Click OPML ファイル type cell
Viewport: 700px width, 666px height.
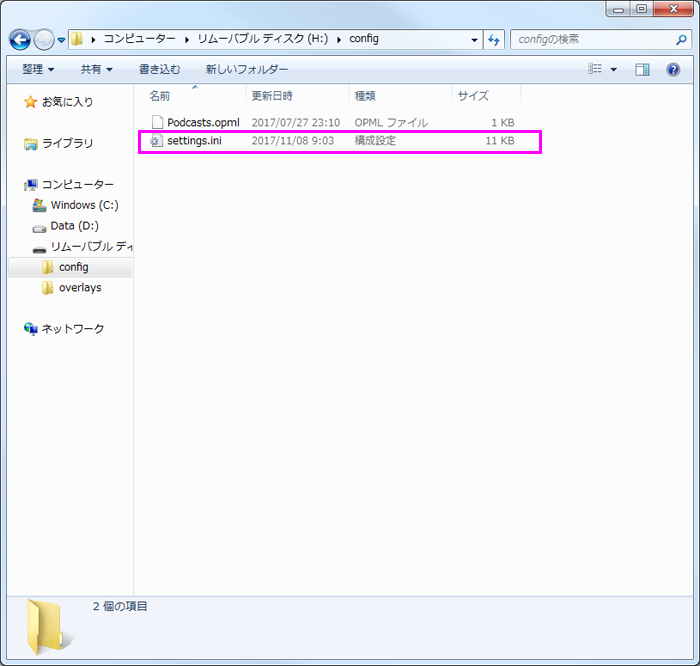point(391,122)
